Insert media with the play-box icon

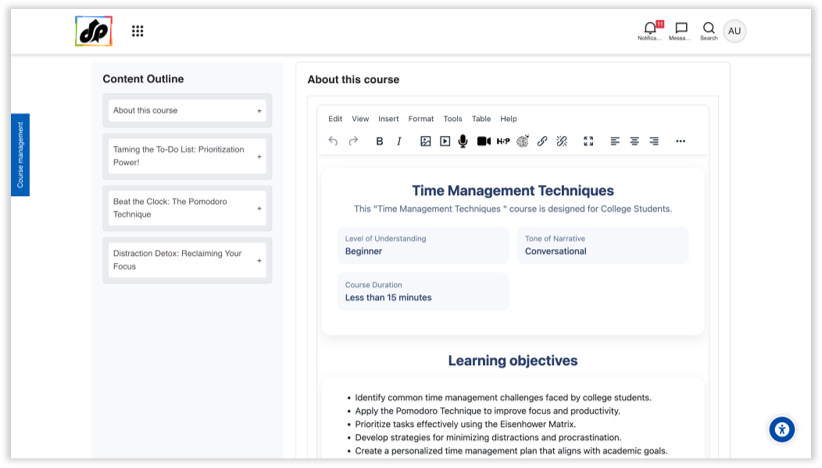pyautogui.click(x=445, y=141)
